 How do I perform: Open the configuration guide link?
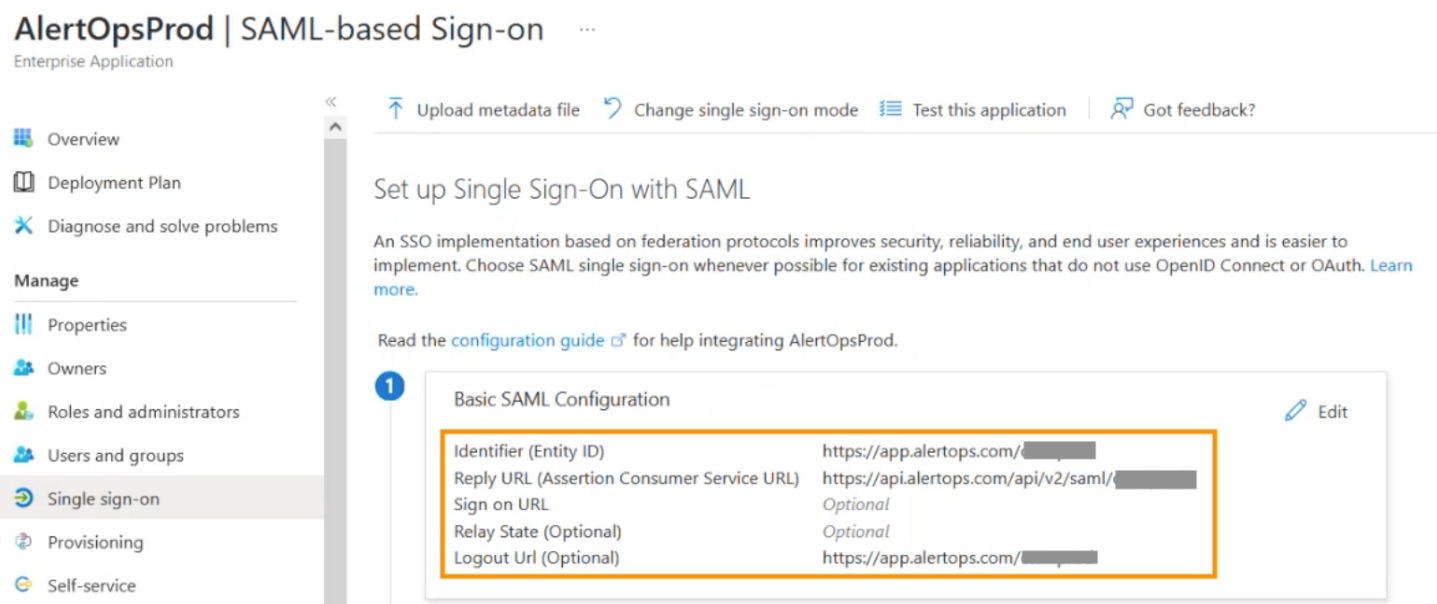[x=528, y=340]
